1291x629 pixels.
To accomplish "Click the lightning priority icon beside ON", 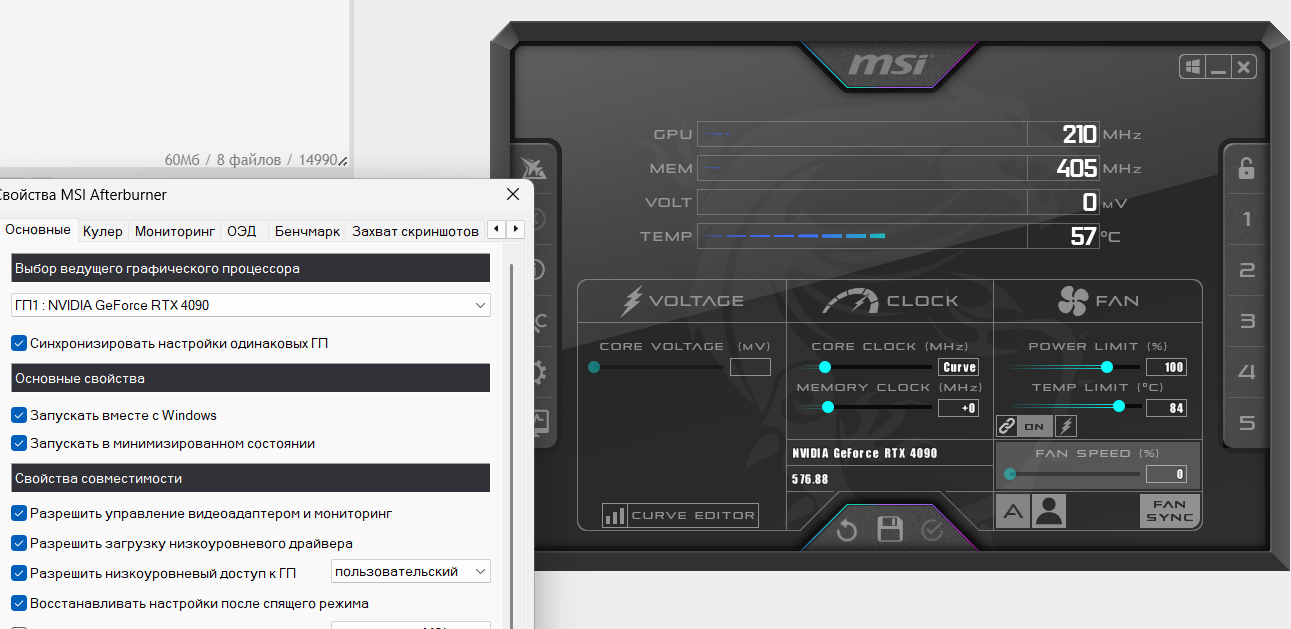I will [1066, 426].
